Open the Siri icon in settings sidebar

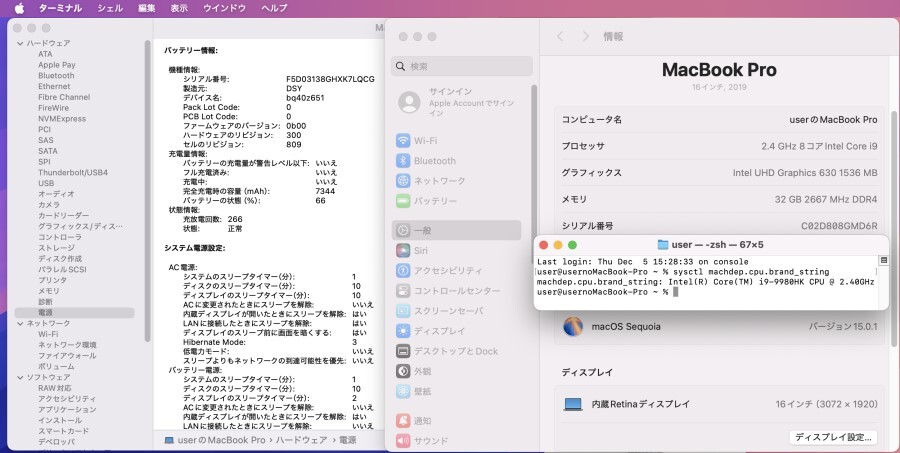point(403,250)
